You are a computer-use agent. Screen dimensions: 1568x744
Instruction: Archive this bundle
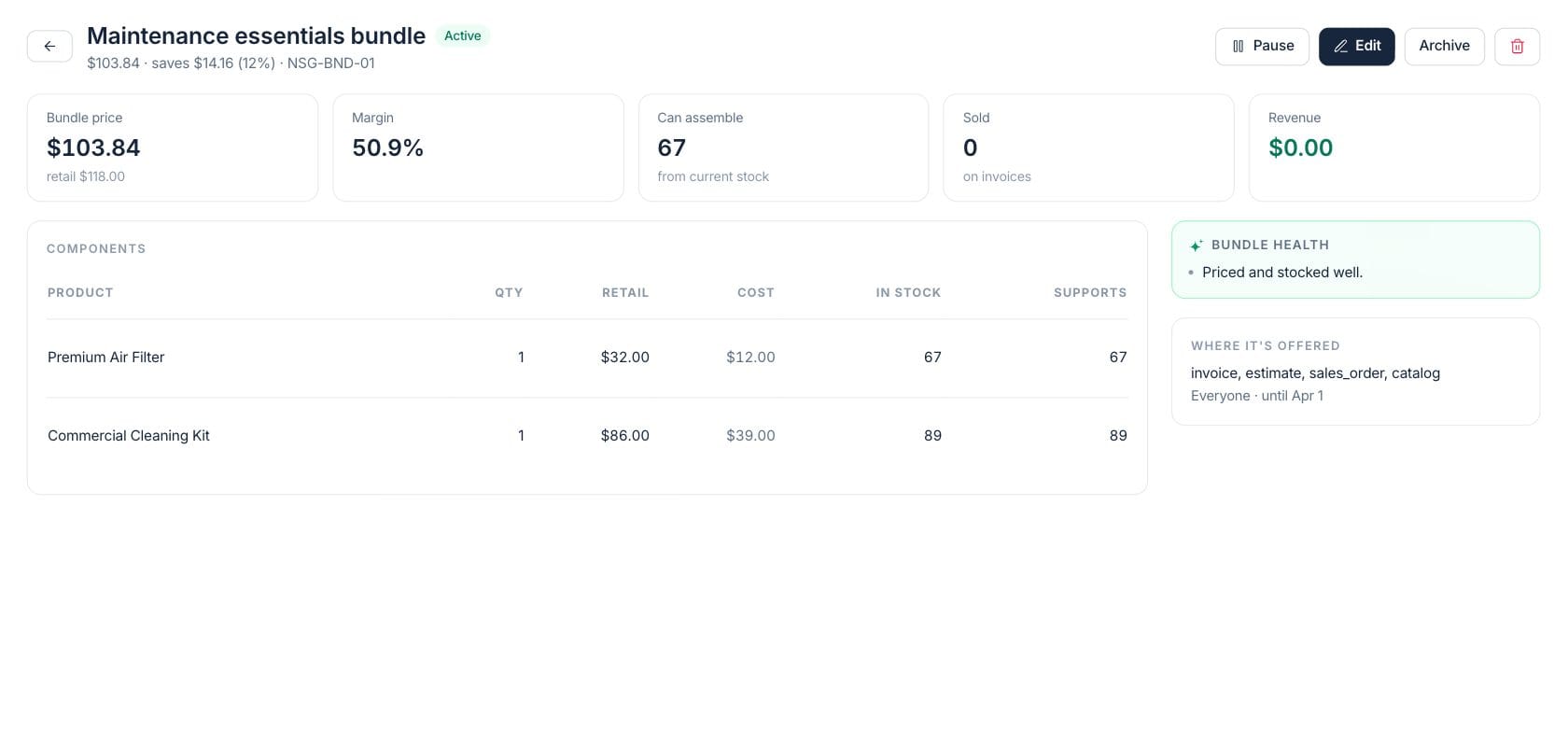click(1444, 47)
